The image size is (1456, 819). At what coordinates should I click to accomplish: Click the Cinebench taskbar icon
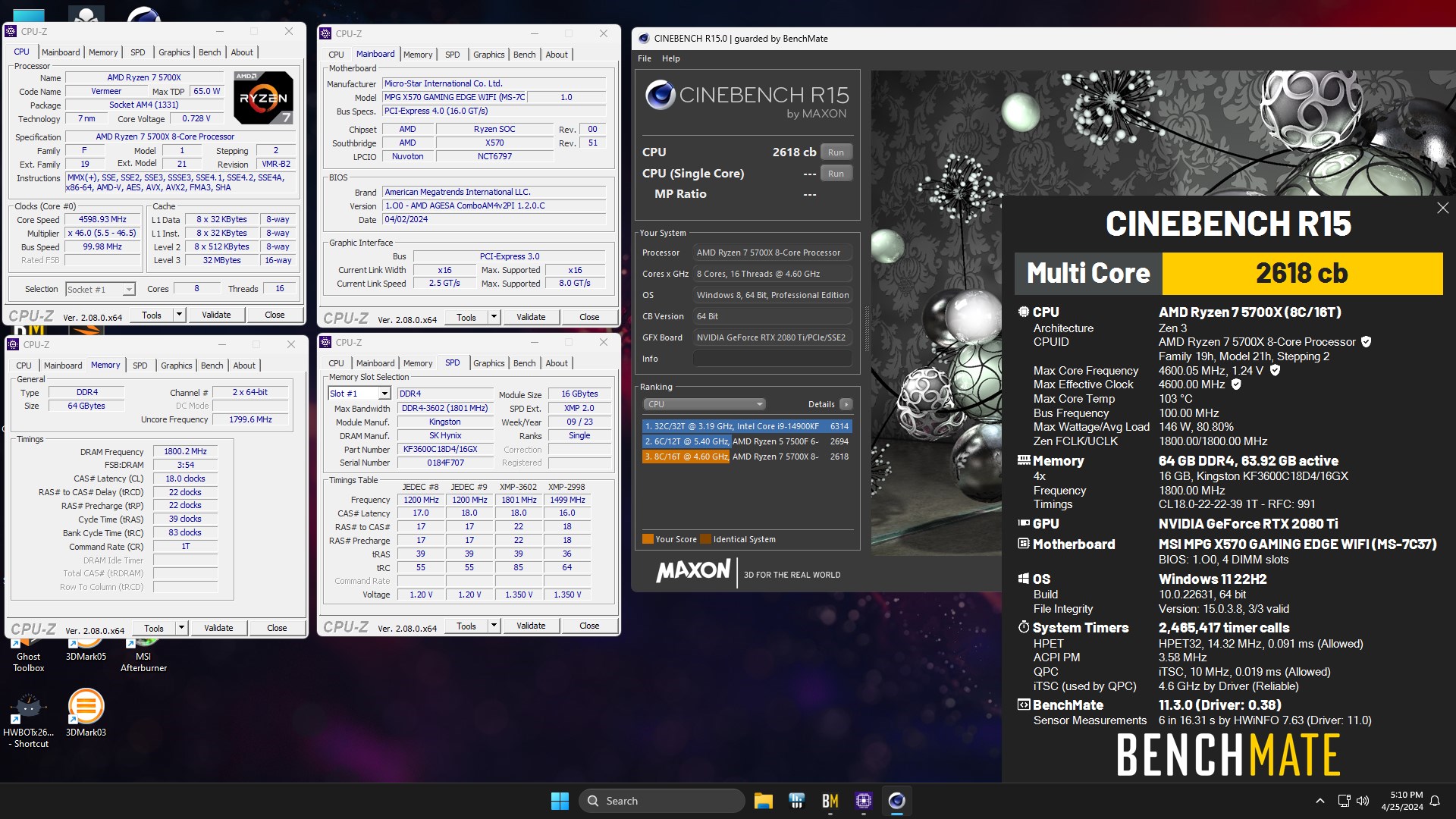(896, 801)
